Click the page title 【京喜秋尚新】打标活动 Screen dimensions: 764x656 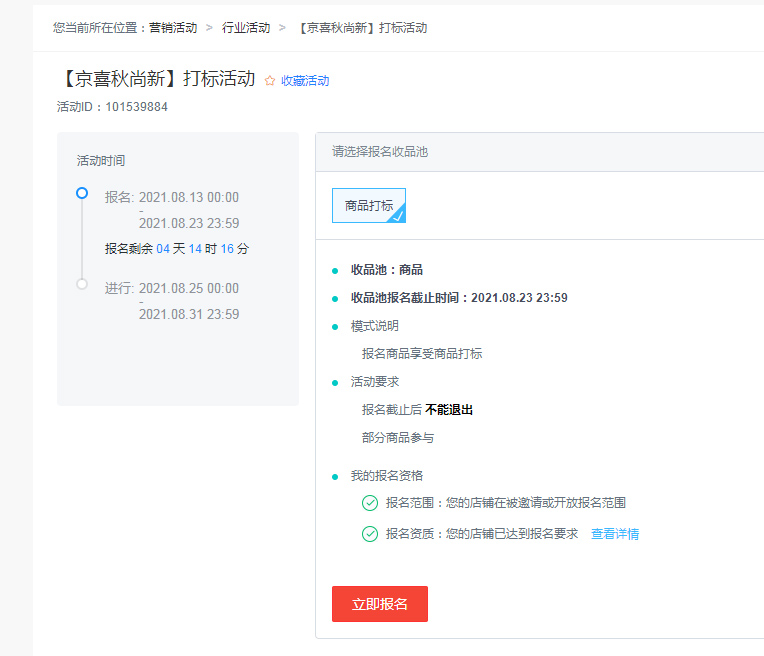click(157, 78)
